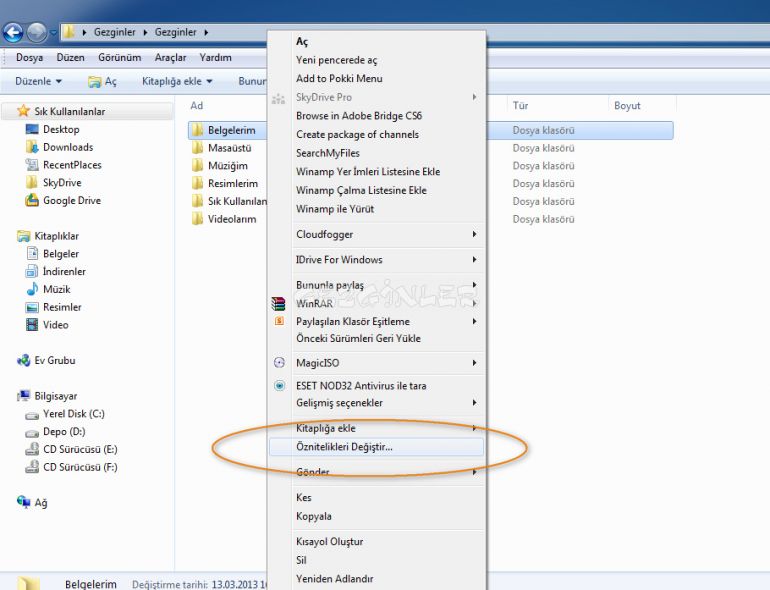Choose Browse in Adobe Bridge CS6
The height and width of the screenshot is (590, 770).
[x=359, y=116]
